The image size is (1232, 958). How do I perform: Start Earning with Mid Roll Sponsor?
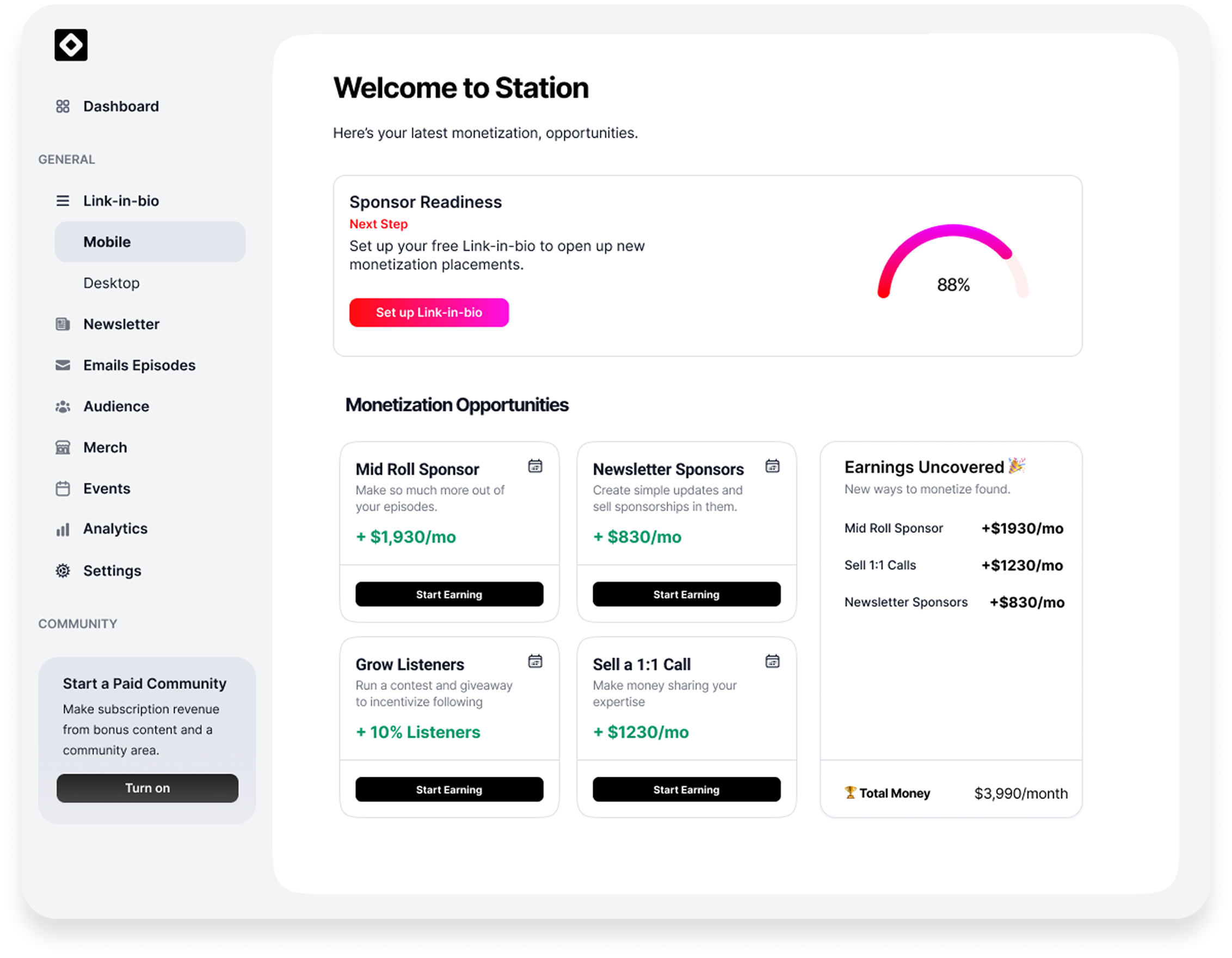pyautogui.click(x=449, y=594)
